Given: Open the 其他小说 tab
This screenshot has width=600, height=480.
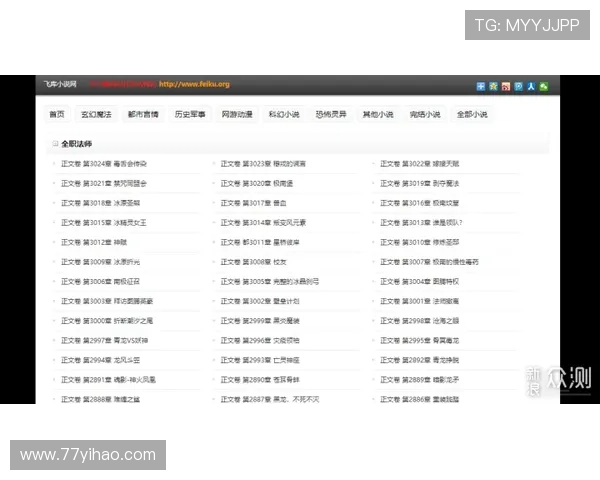Looking at the screenshot, I should pos(378,114).
